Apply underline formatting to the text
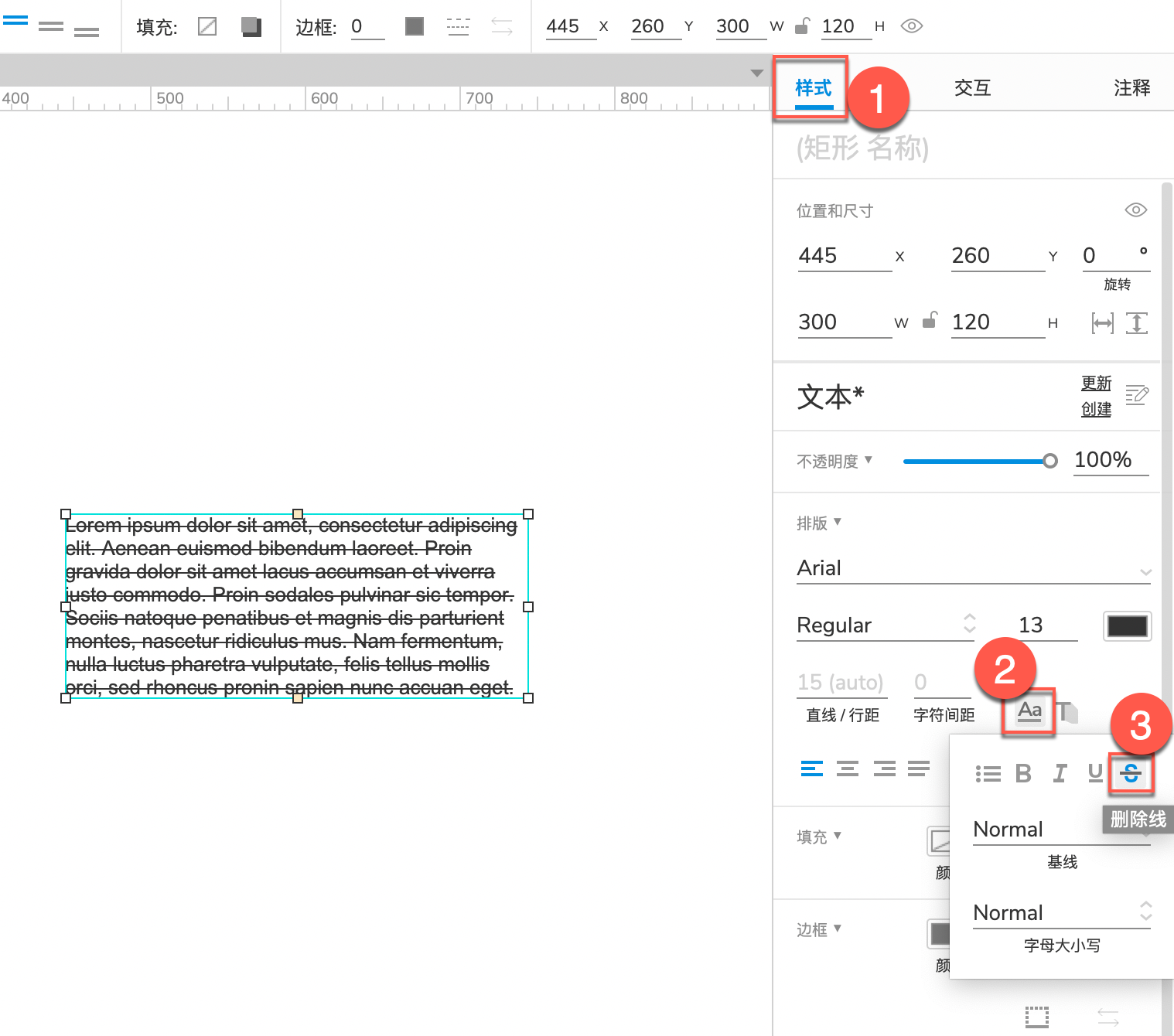This screenshot has height=1036, width=1174. (1095, 773)
